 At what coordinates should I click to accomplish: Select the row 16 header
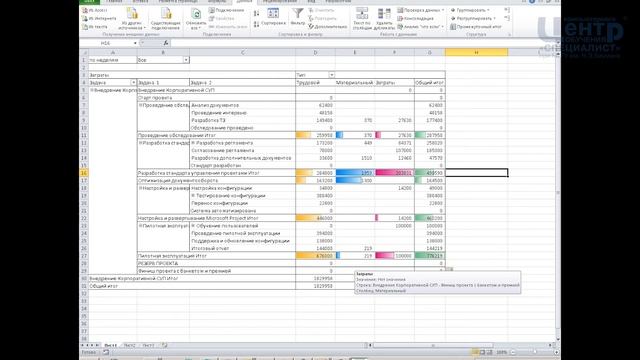(84, 173)
